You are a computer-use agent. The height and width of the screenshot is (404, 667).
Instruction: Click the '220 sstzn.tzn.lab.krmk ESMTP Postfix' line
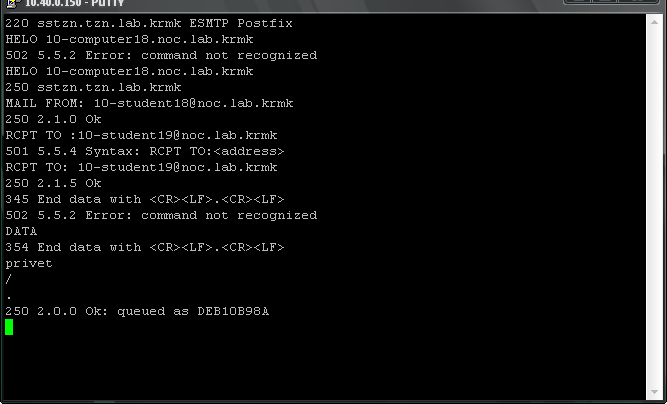pos(149,23)
